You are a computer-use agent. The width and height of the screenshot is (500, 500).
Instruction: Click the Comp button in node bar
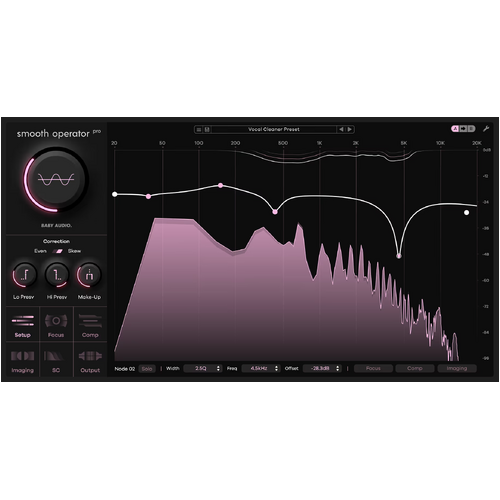[415, 368]
